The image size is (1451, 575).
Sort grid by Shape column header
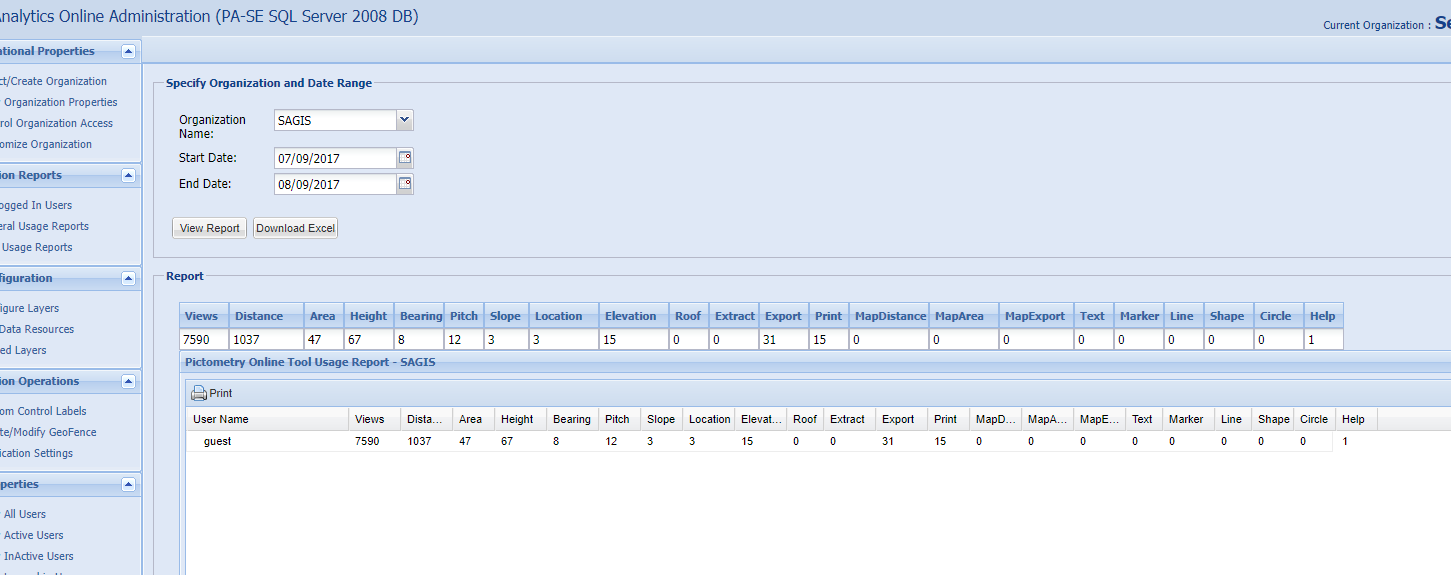tap(1275, 419)
